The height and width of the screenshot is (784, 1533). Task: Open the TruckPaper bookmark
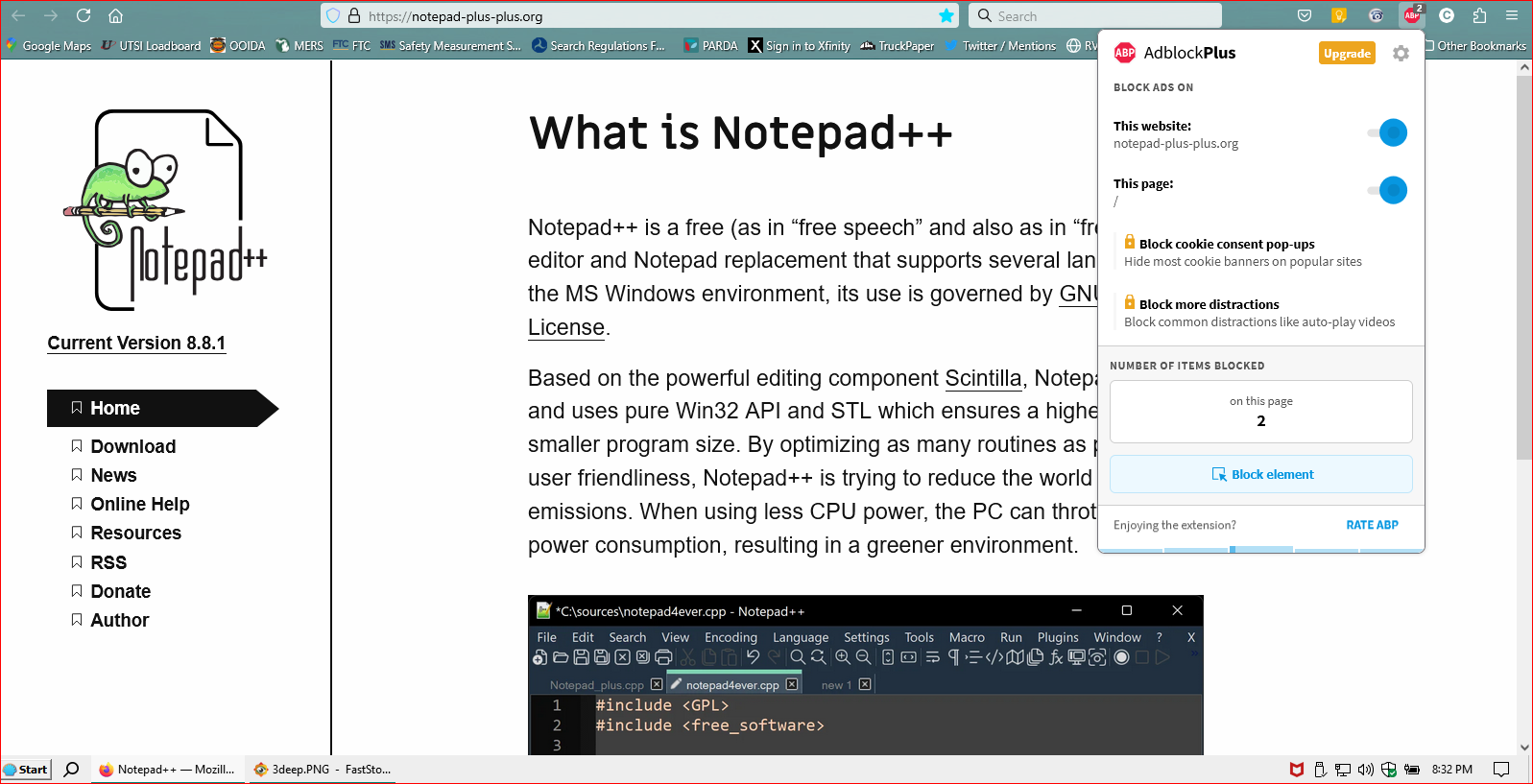click(898, 45)
